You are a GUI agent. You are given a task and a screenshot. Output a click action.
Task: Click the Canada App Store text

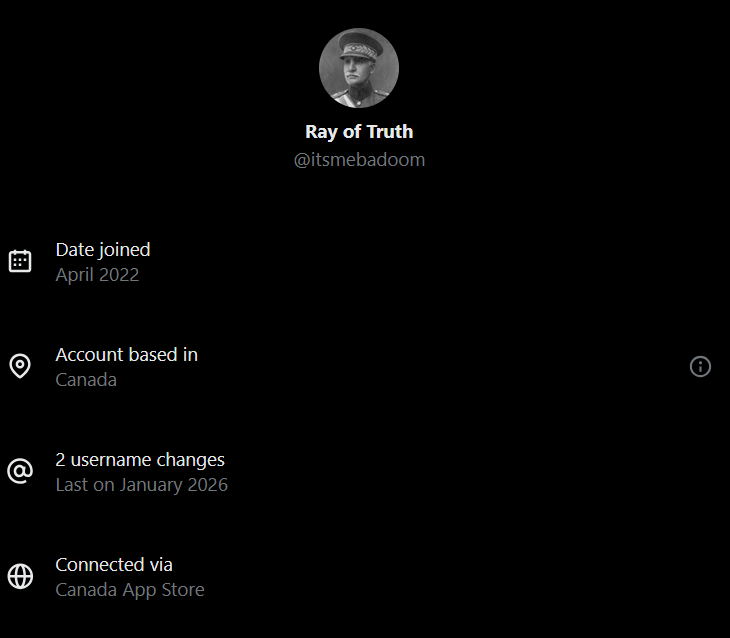click(x=130, y=590)
